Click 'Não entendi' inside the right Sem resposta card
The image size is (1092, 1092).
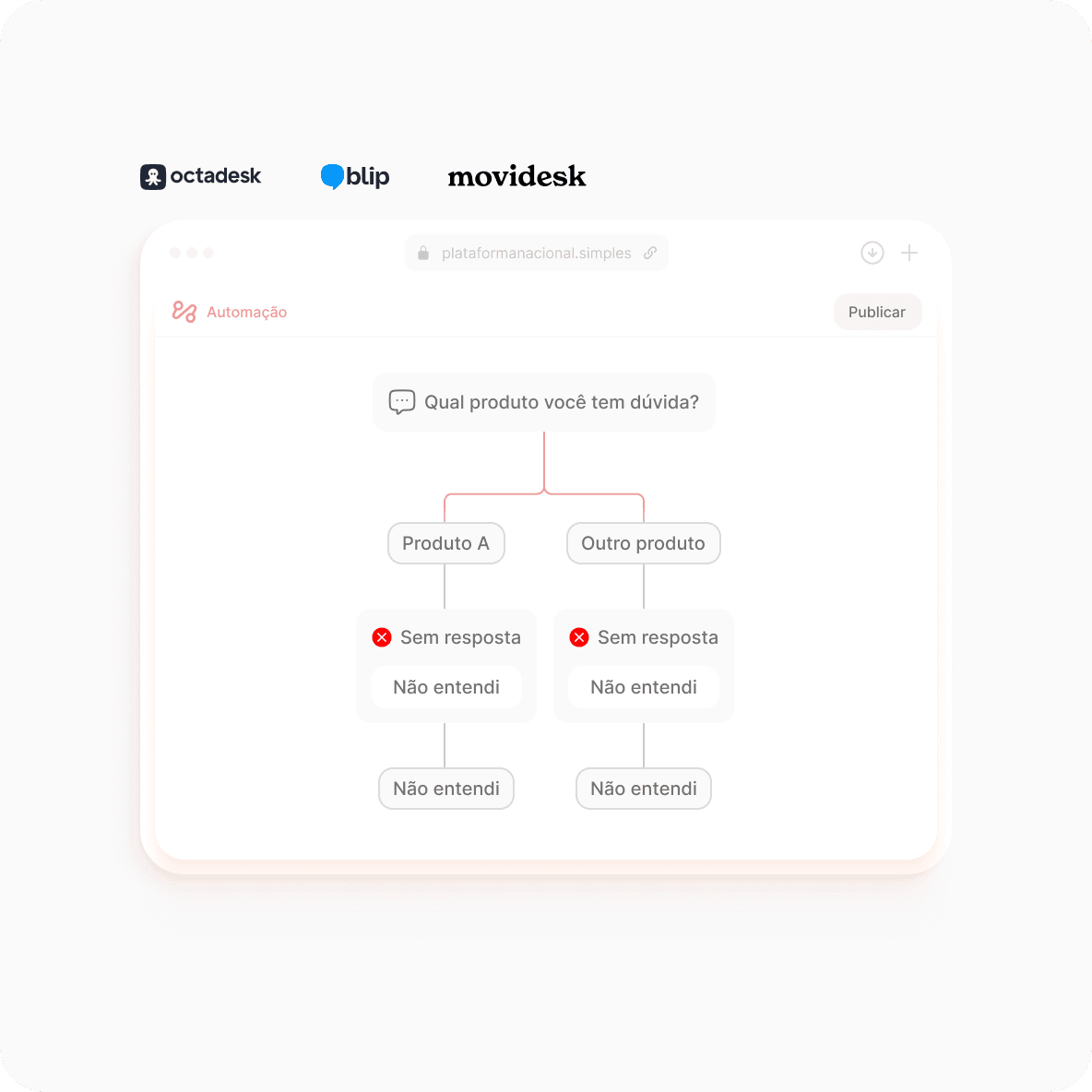pyautogui.click(x=644, y=687)
